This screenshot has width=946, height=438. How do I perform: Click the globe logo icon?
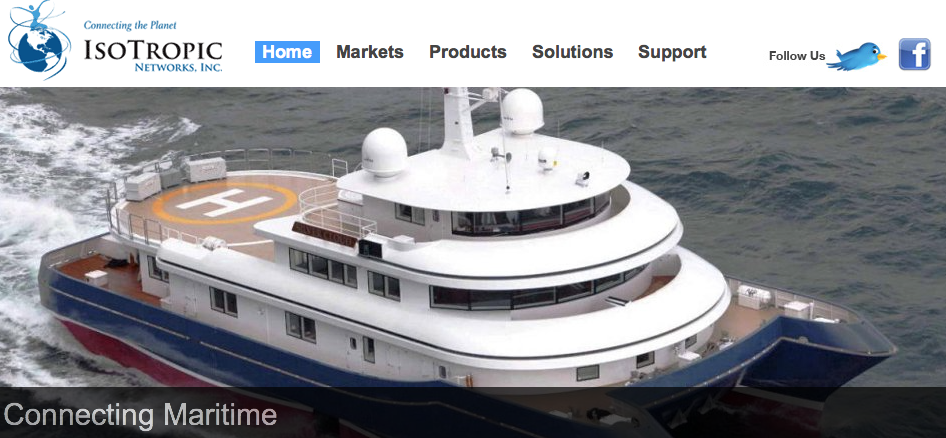point(39,49)
